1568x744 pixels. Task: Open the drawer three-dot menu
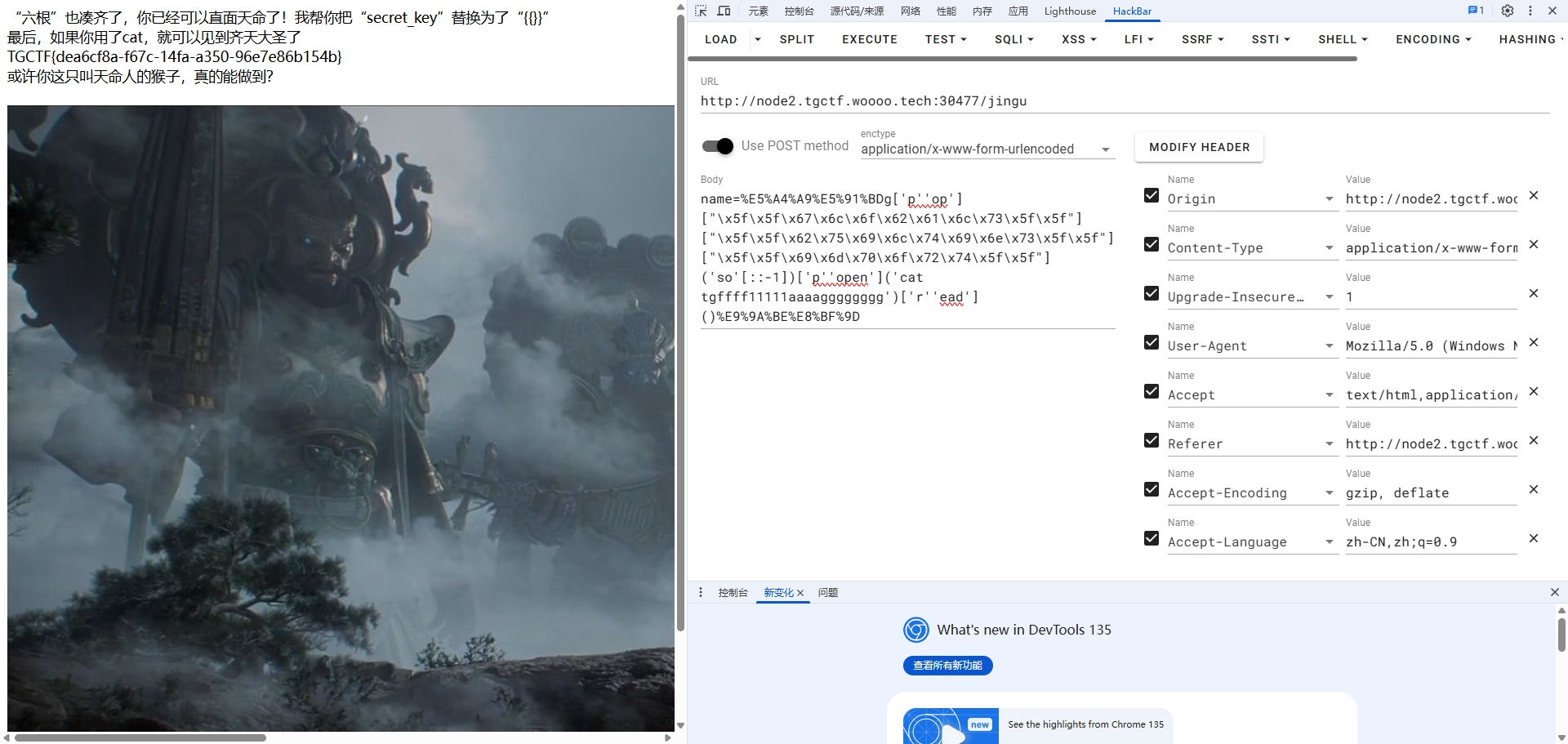[x=701, y=592]
